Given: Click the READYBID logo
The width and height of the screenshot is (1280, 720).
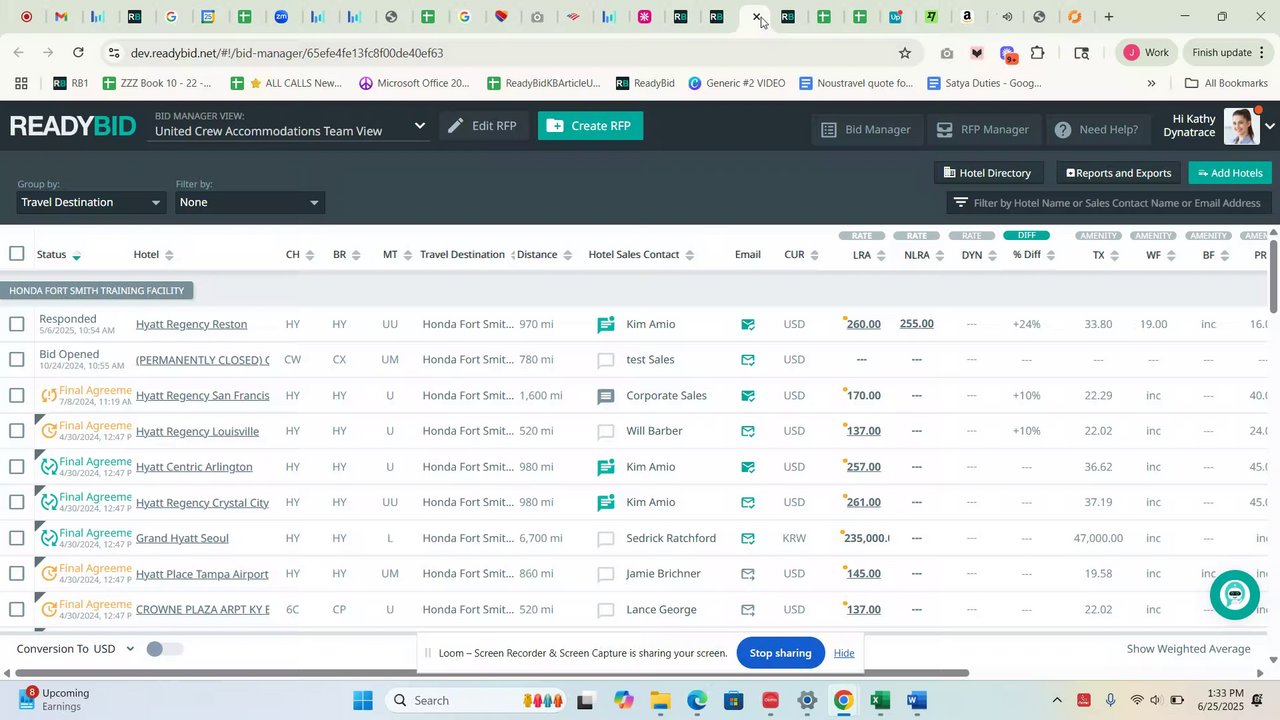Looking at the screenshot, I should (x=73, y=126).
